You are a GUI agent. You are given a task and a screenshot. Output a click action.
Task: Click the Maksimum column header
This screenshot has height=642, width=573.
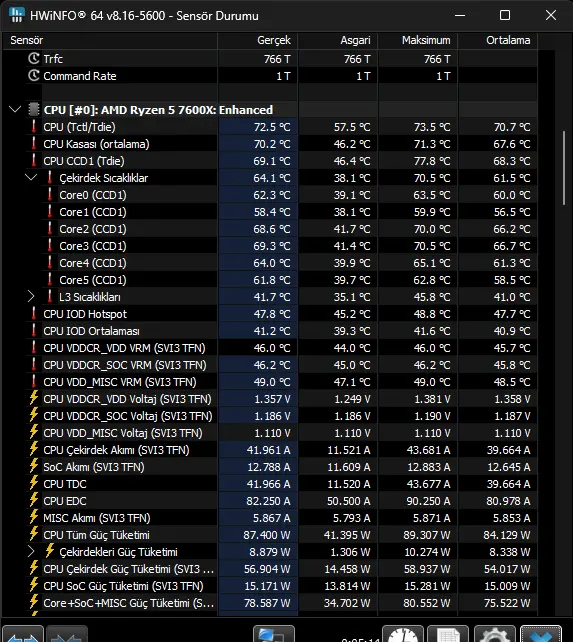(417, 40)
